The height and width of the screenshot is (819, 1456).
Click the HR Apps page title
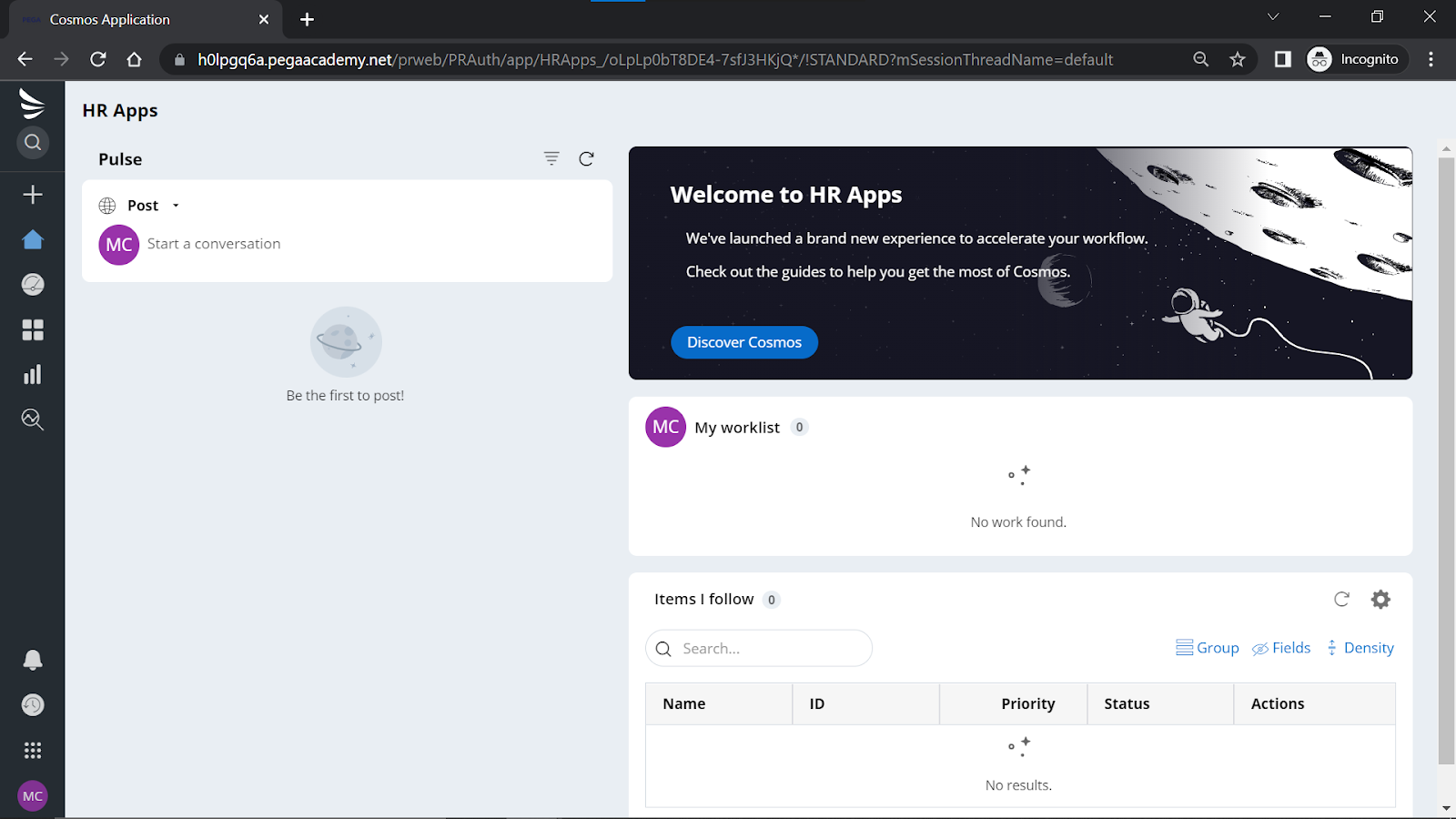point(120,111)
